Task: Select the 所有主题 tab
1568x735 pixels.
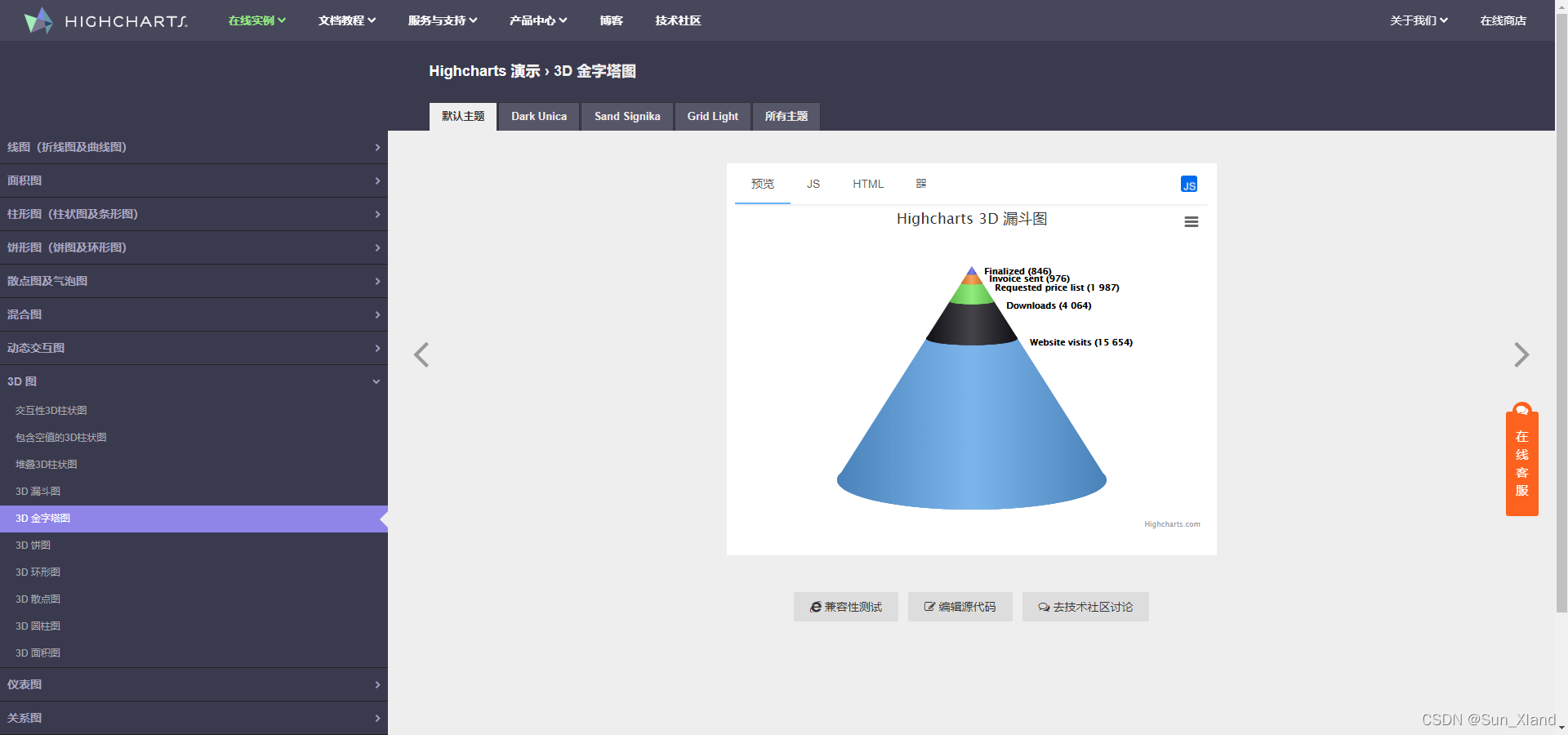Action: [x=786, y=117]
